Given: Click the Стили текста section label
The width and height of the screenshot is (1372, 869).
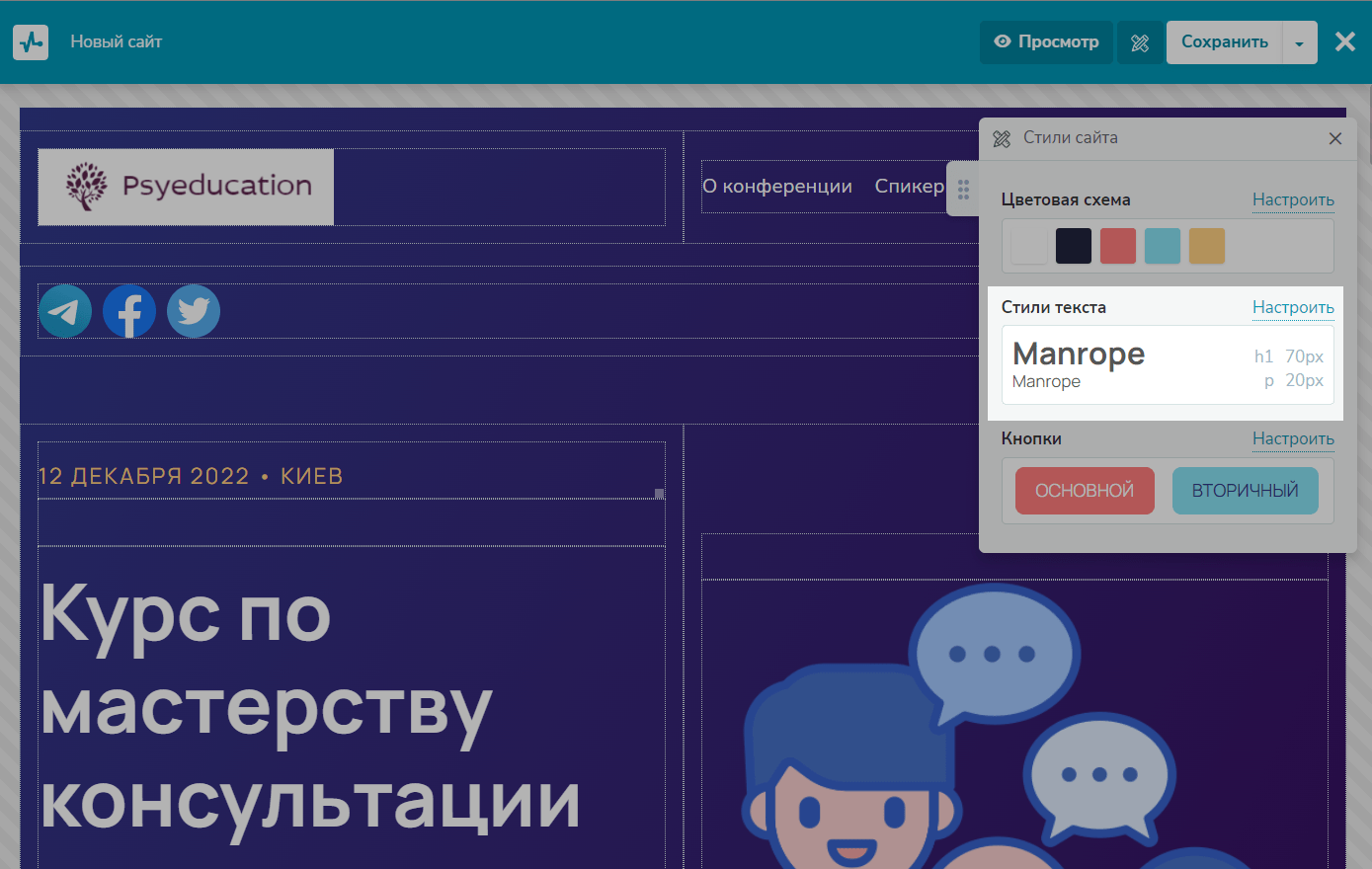Looking at the screenshot, I should pyautogui.click(x=1054, y=307).
